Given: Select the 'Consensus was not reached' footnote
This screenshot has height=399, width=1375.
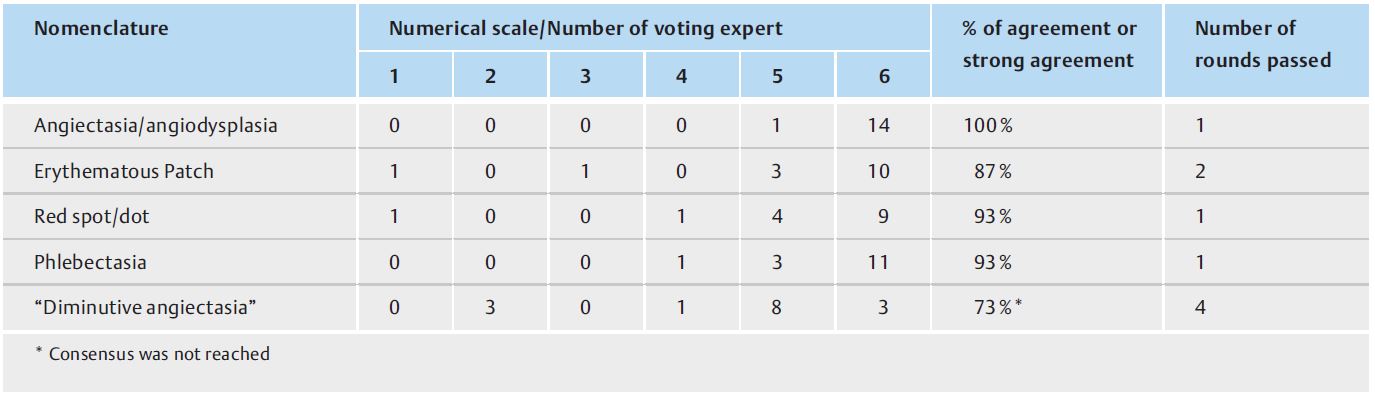Looking at the screenshot, I should [152, 353].
